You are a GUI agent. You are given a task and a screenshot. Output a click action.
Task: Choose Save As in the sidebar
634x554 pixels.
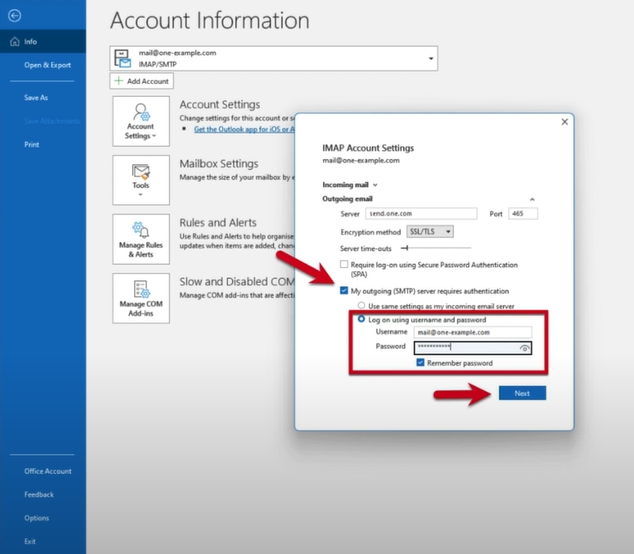(36, 97)
